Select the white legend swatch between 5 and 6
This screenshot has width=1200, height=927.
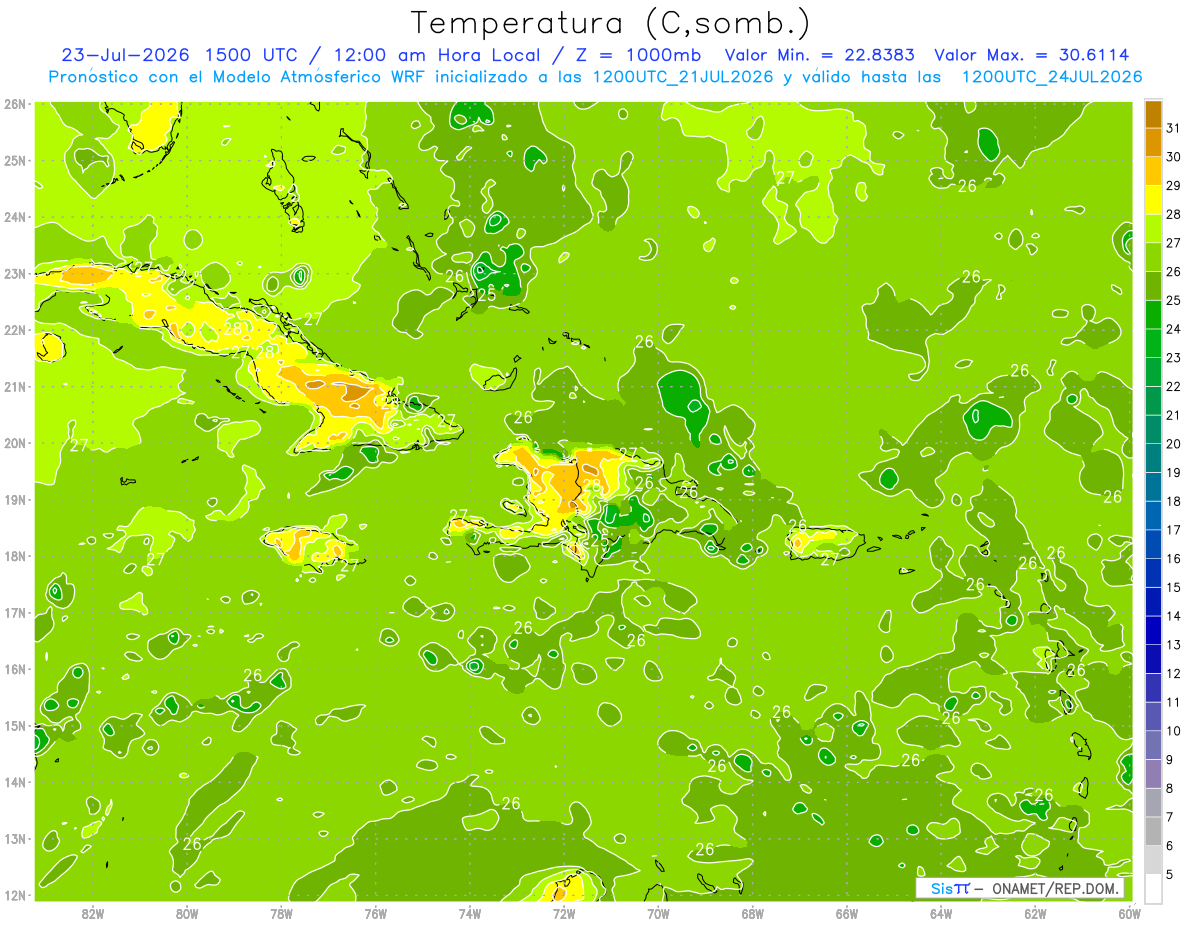1153,860
